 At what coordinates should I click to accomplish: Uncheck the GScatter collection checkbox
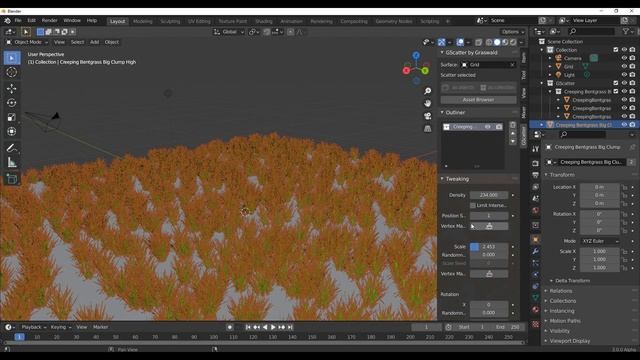pos(616,83)
